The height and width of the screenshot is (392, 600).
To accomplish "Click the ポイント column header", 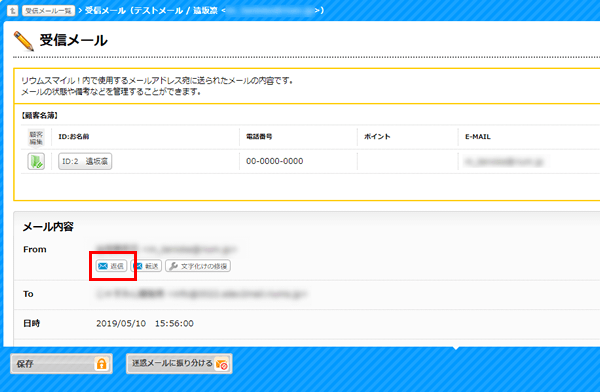I will click(377, 137).
